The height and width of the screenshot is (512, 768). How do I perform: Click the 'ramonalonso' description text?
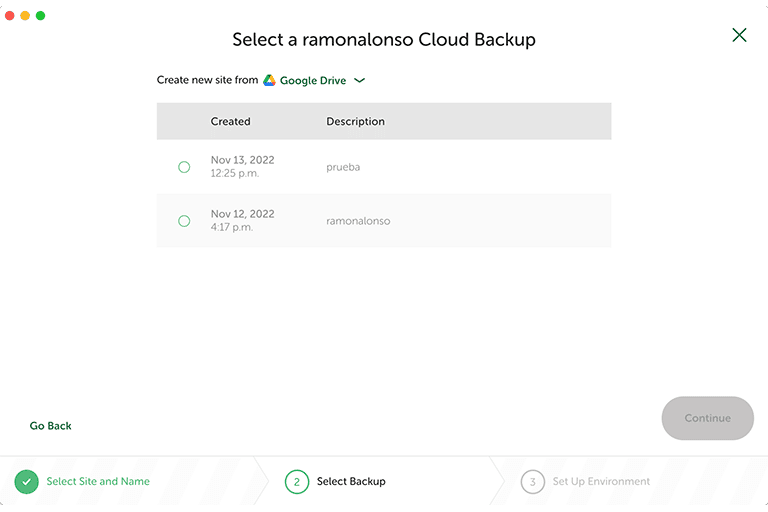tap(358, 221)
